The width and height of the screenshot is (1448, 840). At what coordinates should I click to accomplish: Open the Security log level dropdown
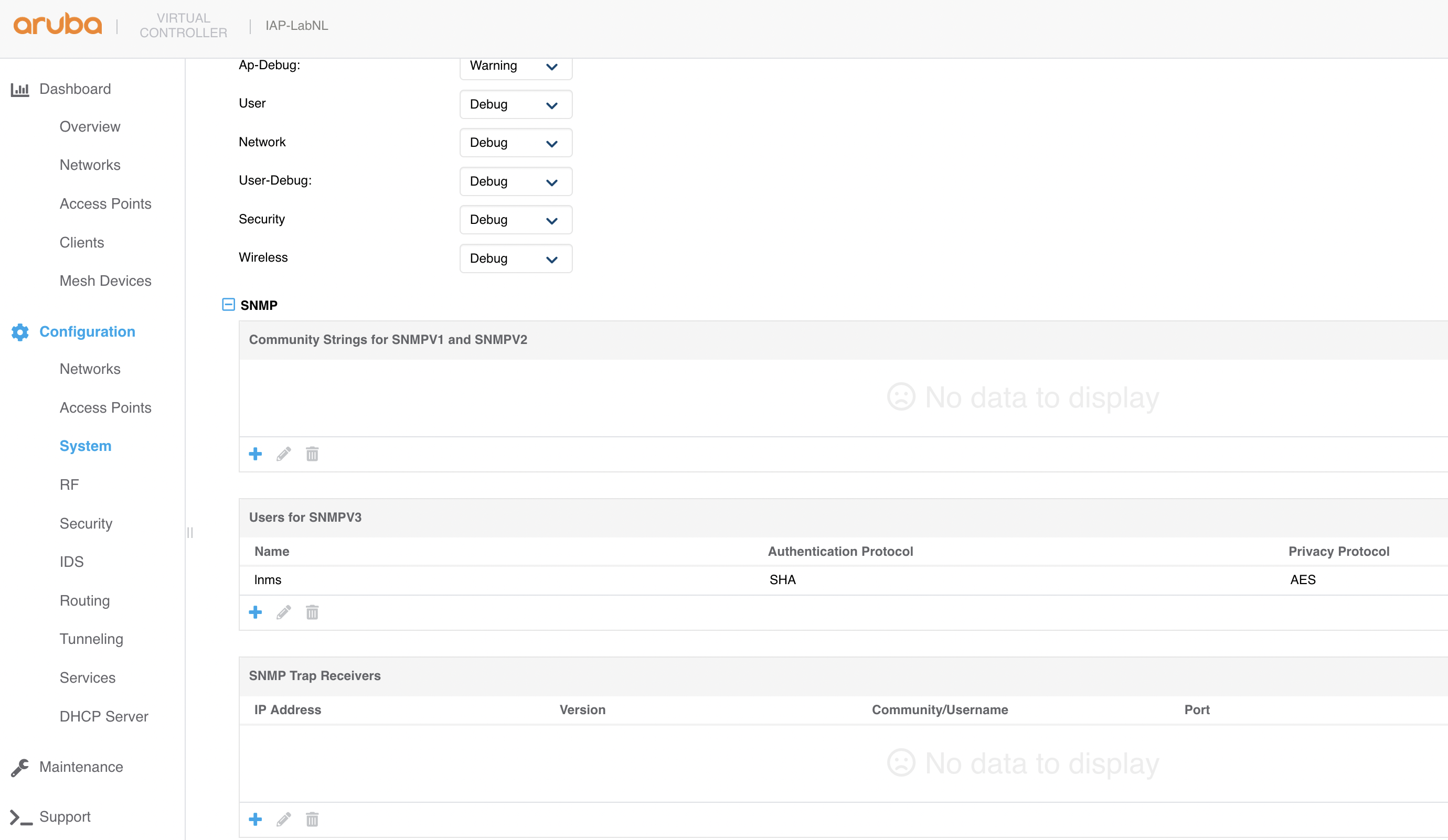coord(515,220)
